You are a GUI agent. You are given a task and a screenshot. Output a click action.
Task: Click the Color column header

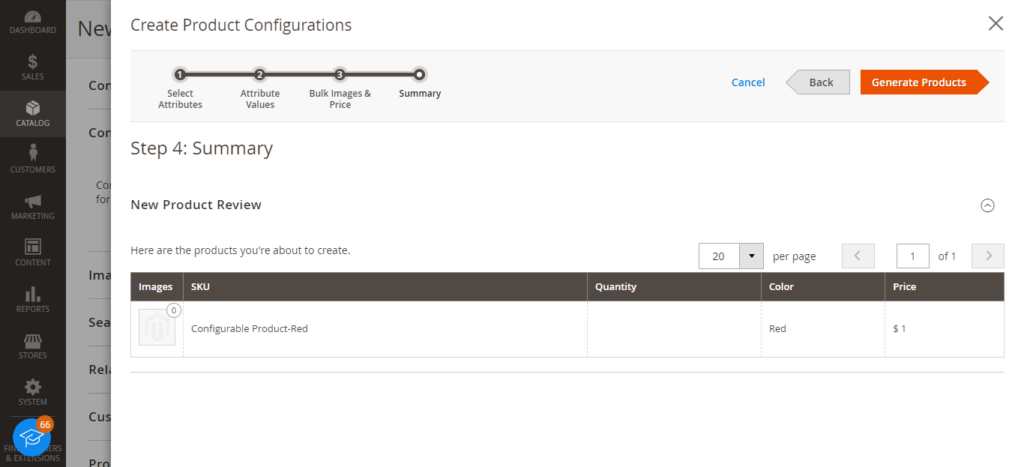(x=823, y=287)
